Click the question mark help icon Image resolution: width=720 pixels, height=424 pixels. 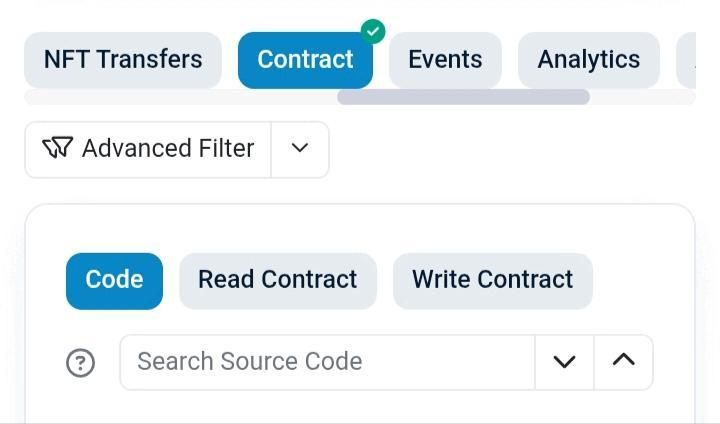(80, 362)
